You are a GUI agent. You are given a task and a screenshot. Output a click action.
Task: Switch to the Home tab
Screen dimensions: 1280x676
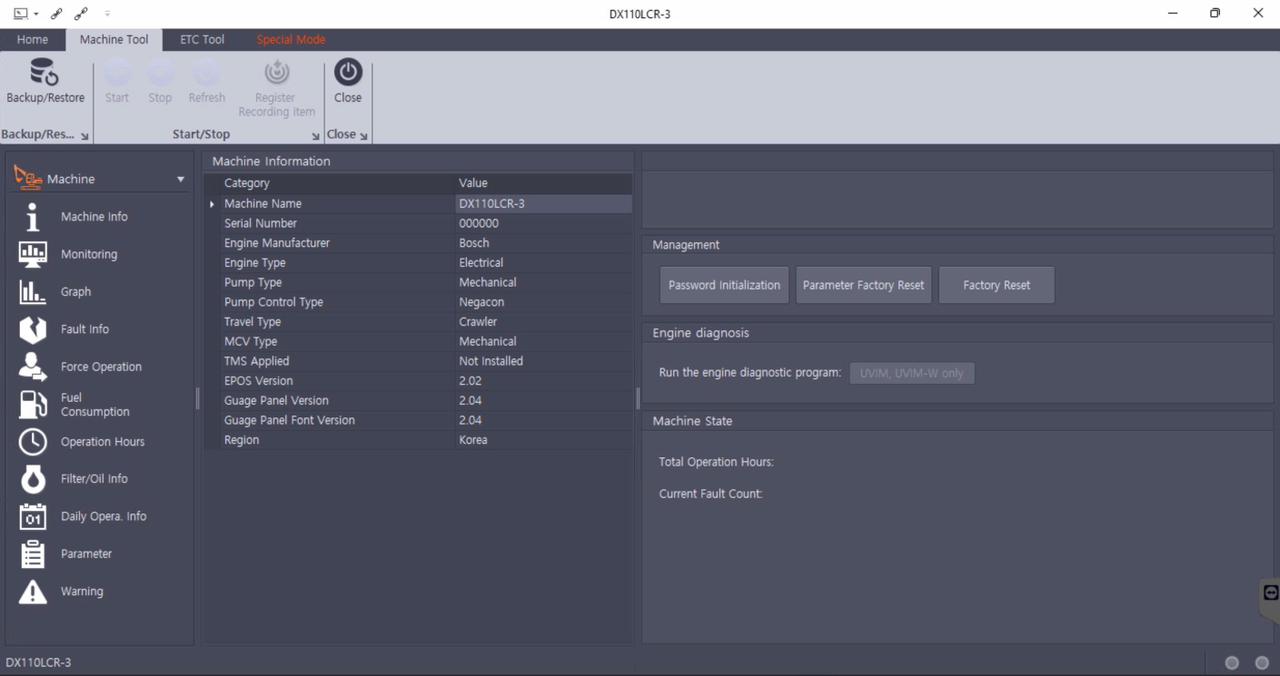(32, 40)
